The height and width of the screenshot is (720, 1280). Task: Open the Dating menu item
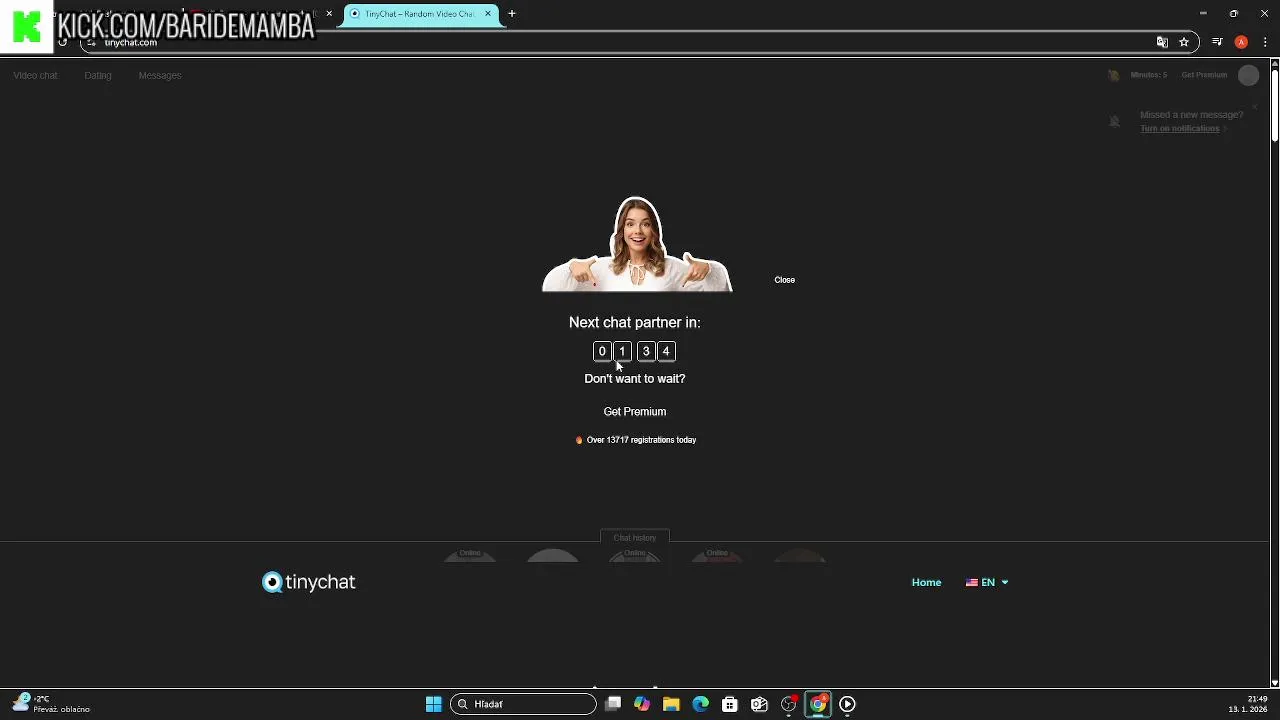(98, 75)
